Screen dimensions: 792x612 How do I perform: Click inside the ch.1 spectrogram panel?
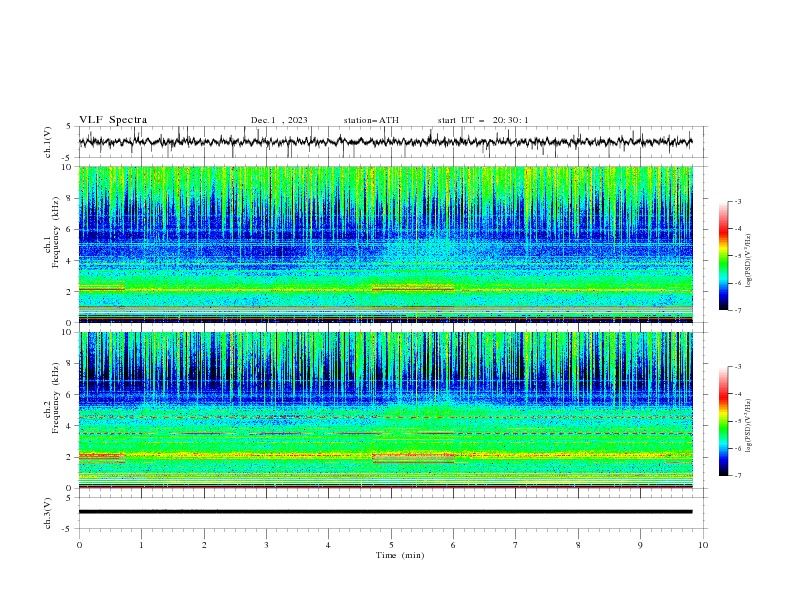pos(385,244)
